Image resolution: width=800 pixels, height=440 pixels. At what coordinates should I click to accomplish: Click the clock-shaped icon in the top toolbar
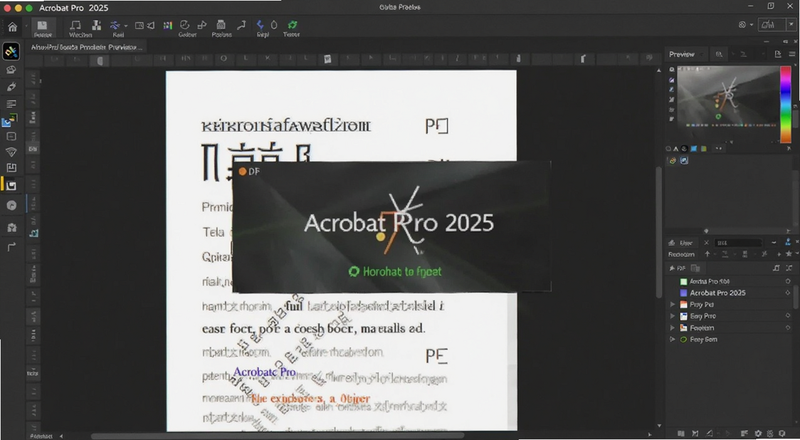coord(185,25)
